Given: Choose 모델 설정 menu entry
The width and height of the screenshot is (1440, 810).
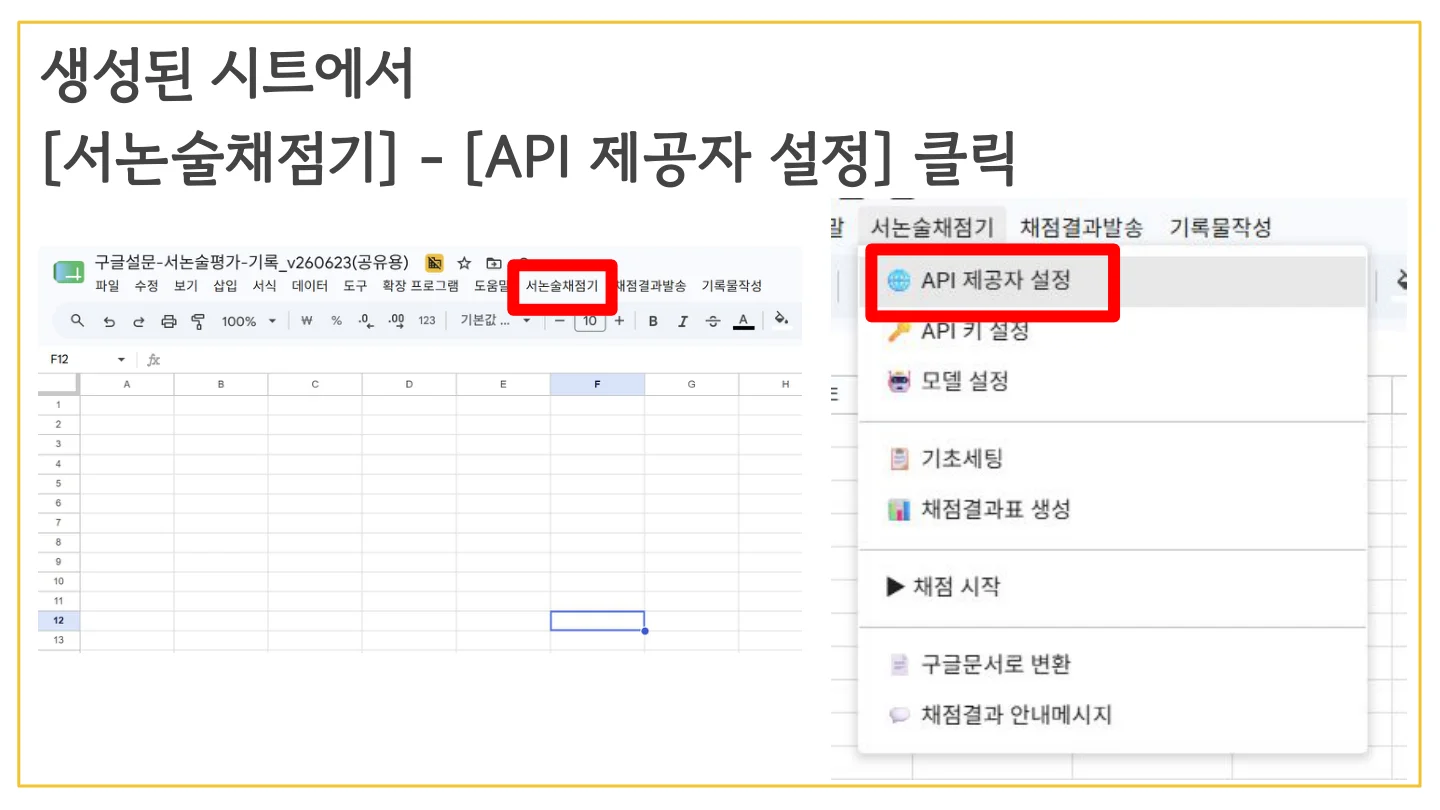Looking at the screenshot, I should click(1113, 381).
